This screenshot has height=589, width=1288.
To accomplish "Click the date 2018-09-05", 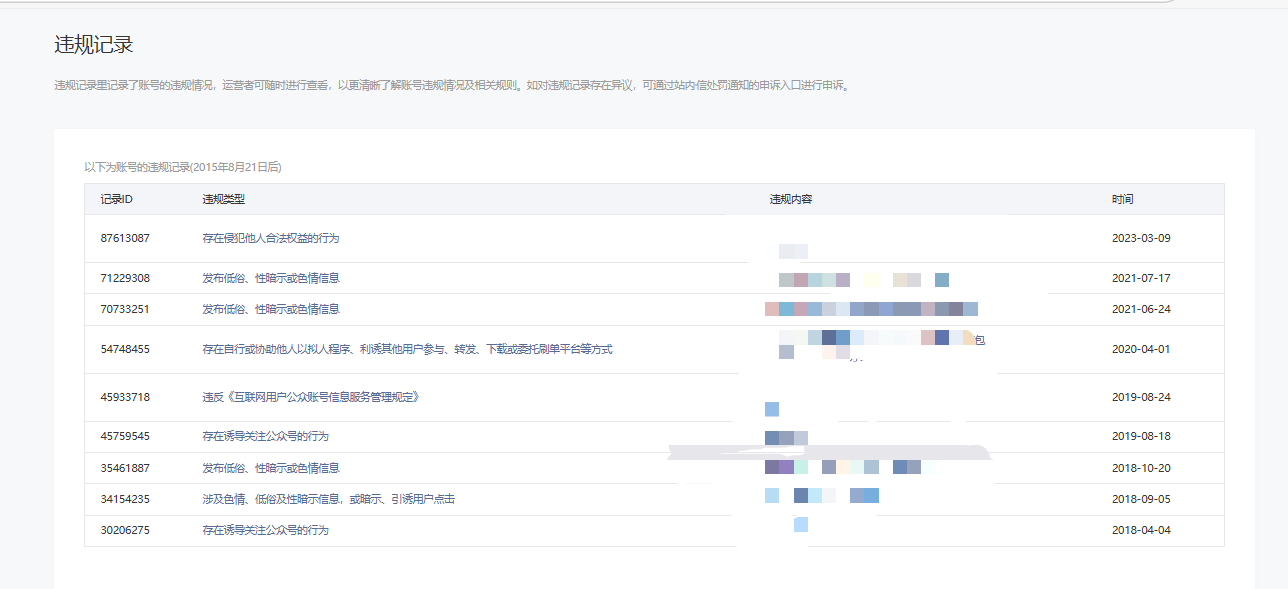I will pos(1140,498).
